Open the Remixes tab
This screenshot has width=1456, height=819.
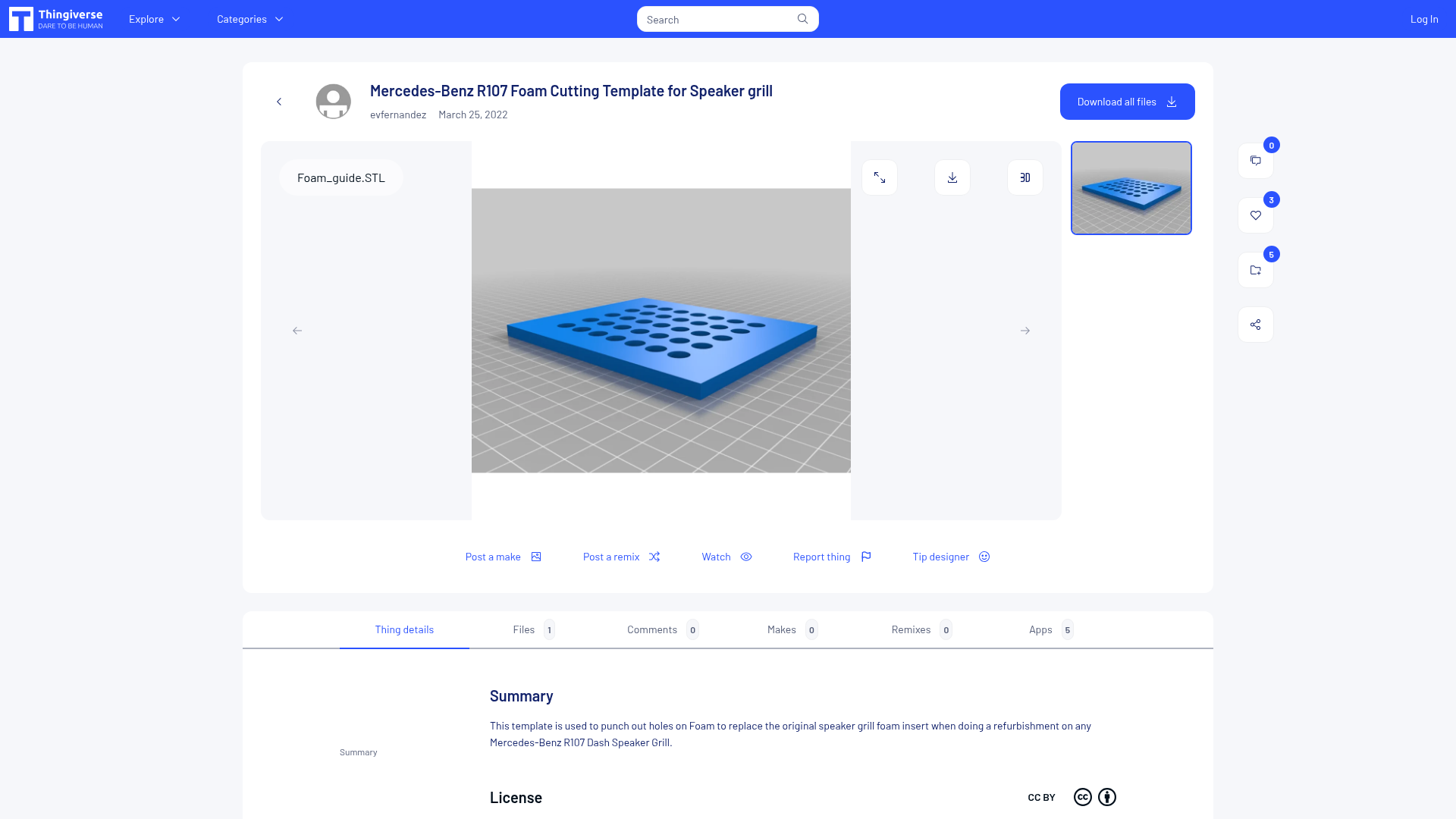click(x=921, y=629)
